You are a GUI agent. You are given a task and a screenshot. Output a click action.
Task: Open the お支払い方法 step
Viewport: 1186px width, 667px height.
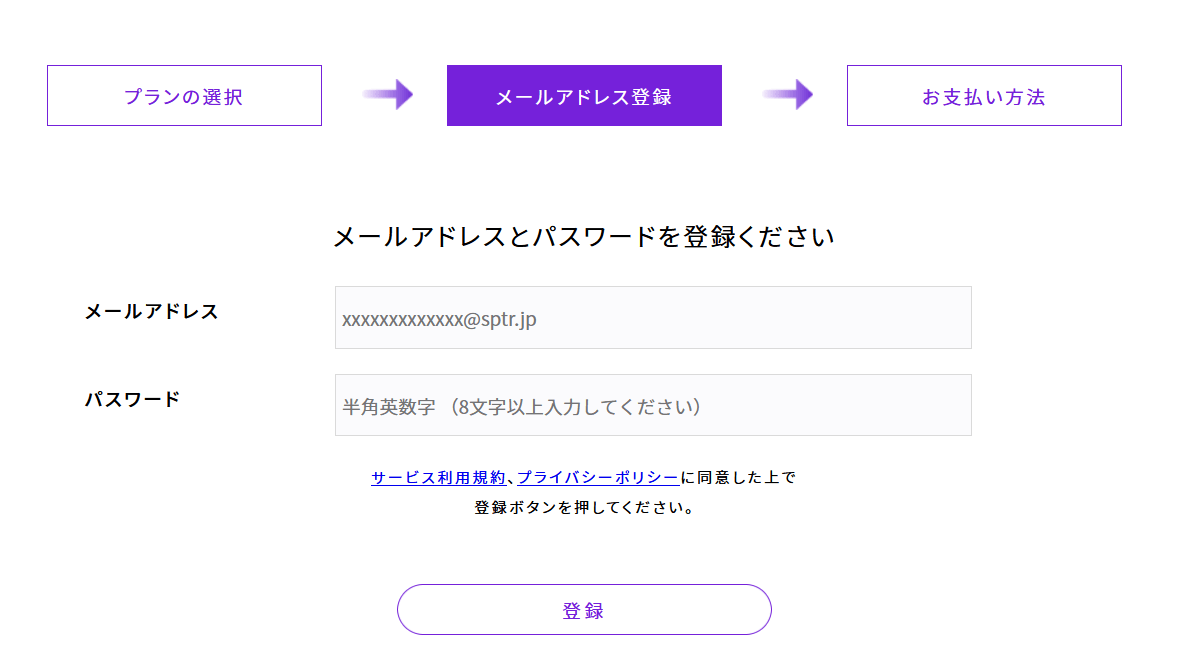984,95
